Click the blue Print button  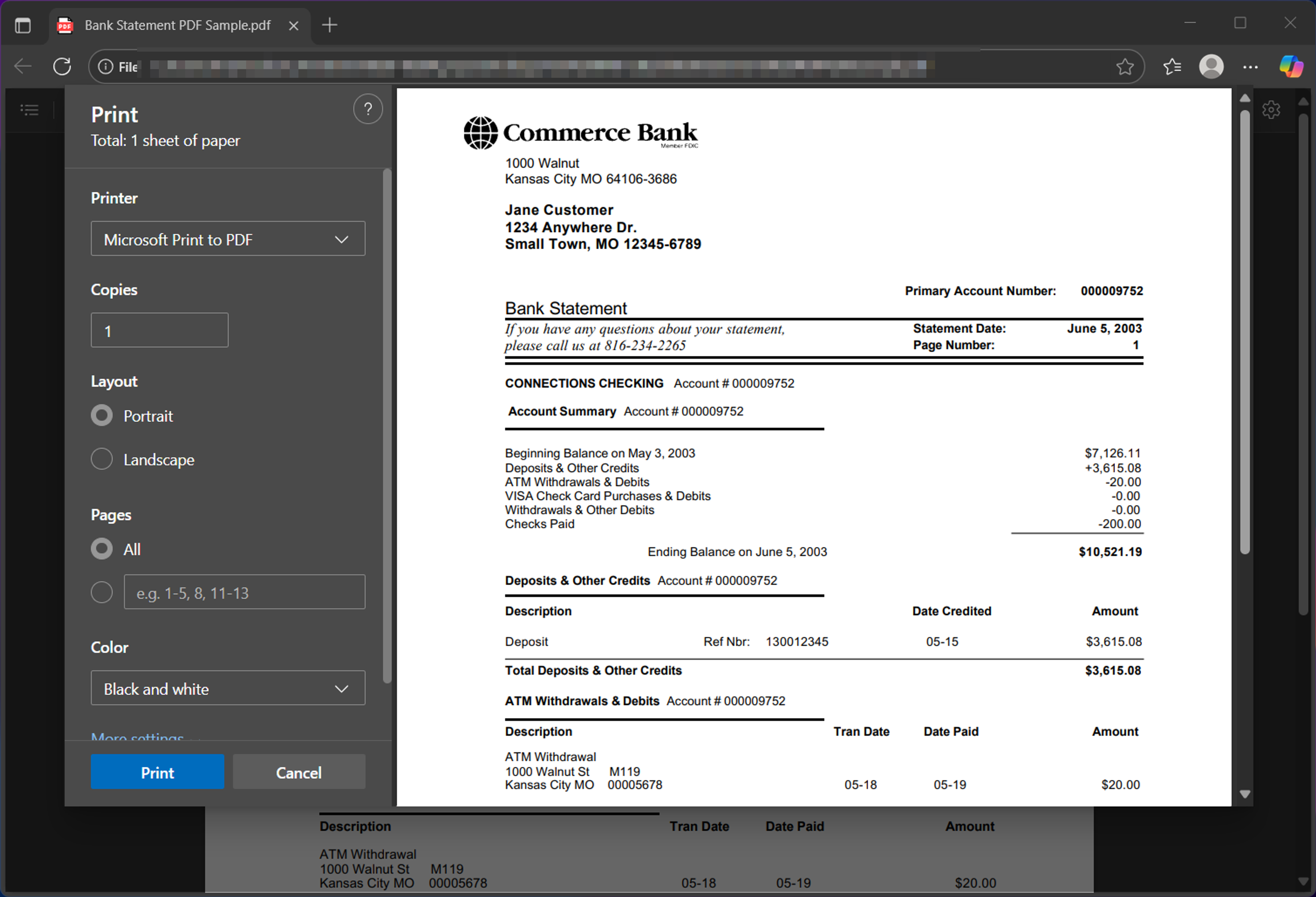(x=157, y=772)
